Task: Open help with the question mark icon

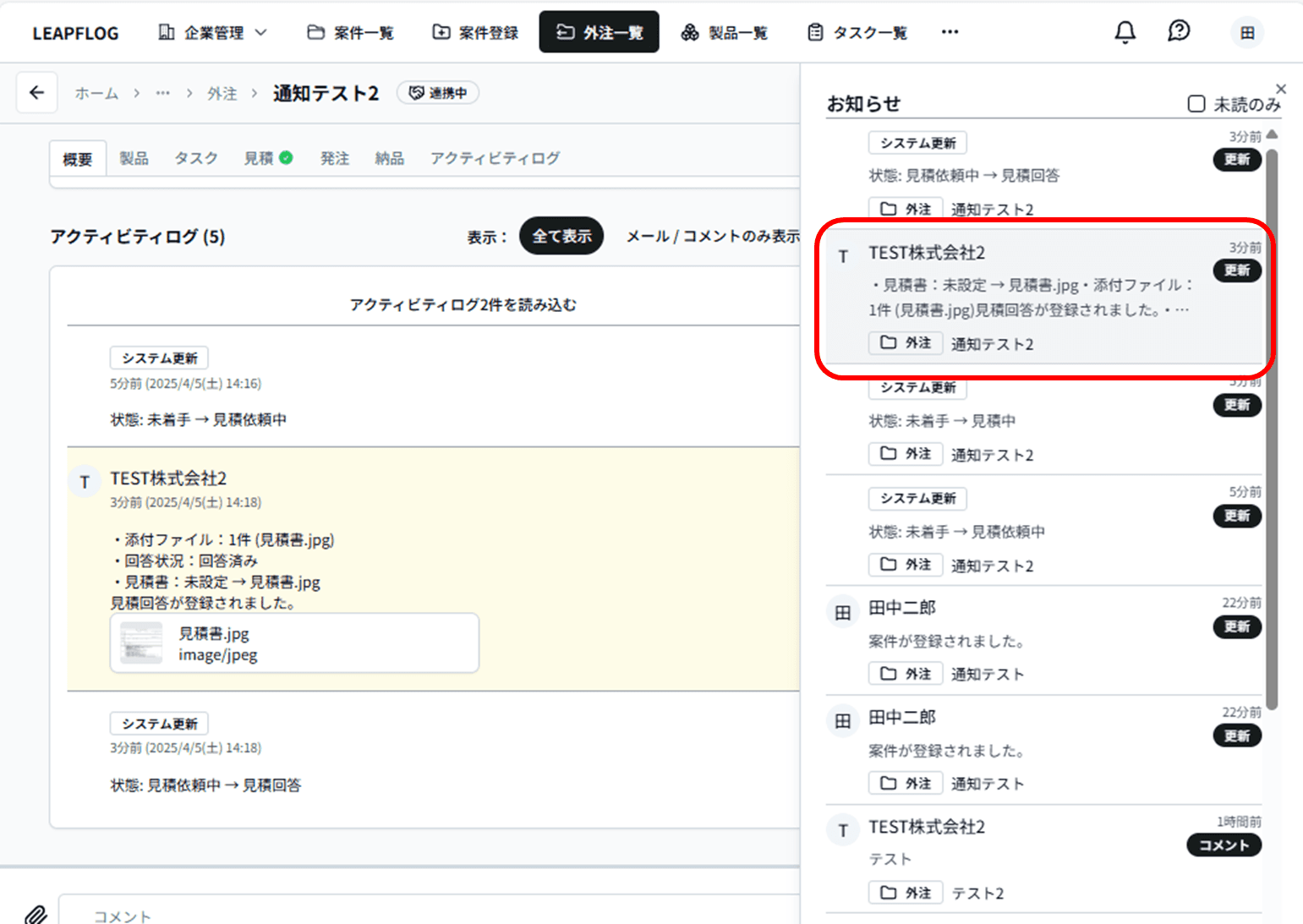Action: pyautogui.click(x=1178, y=32)
